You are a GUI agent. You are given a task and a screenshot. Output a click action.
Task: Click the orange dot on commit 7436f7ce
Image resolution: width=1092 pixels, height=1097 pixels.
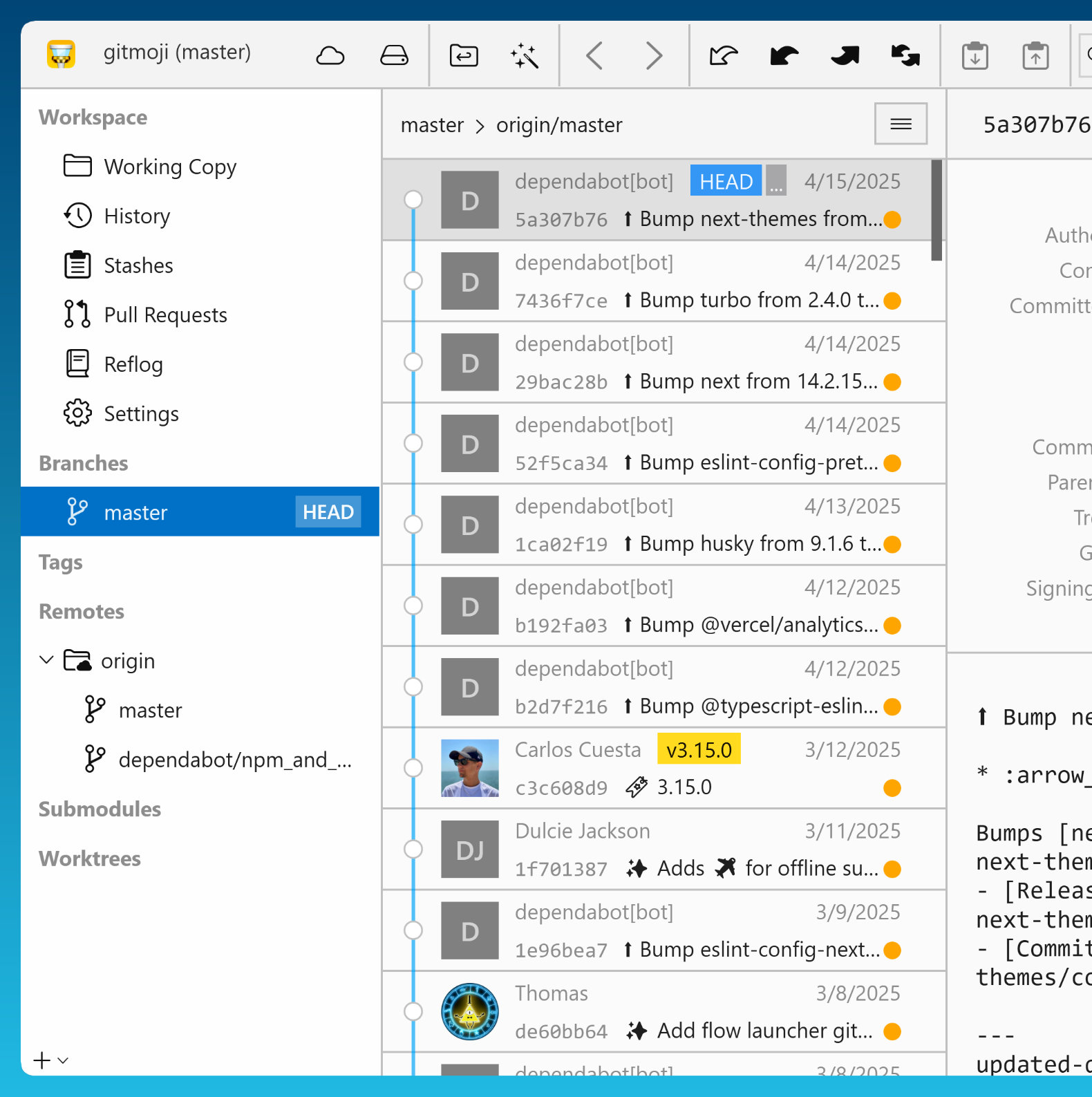(x=892, y=301)
